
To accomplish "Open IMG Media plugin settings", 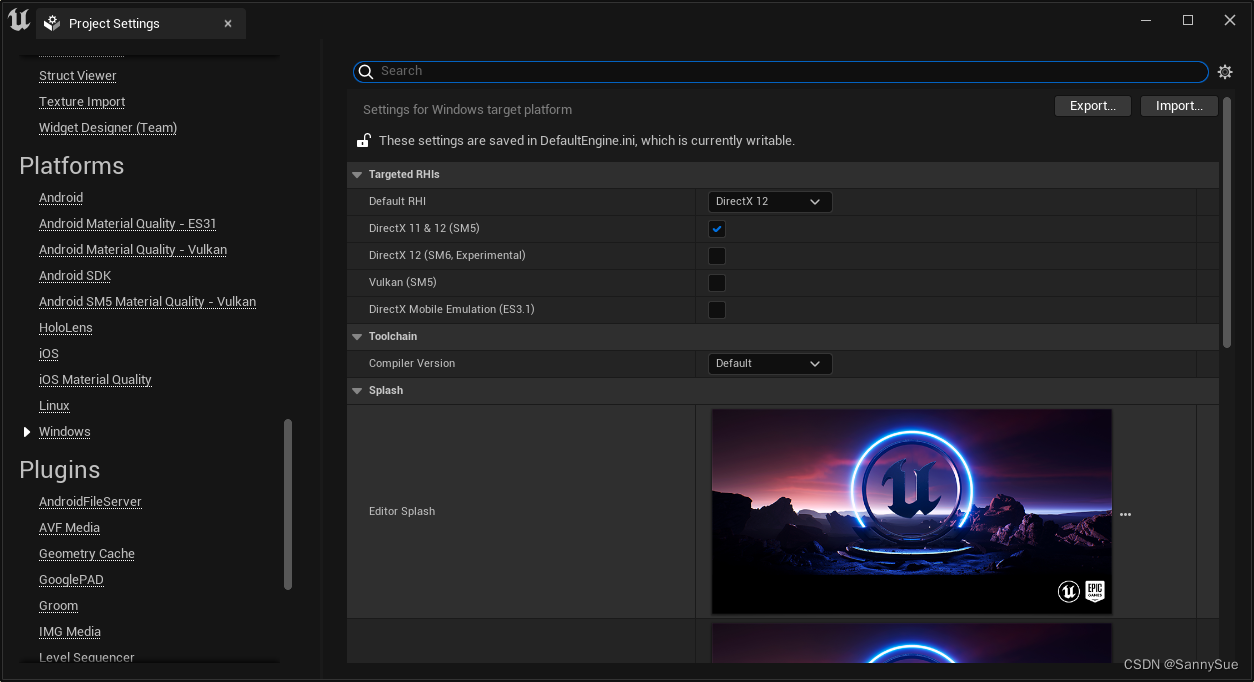I will (70, 632).
